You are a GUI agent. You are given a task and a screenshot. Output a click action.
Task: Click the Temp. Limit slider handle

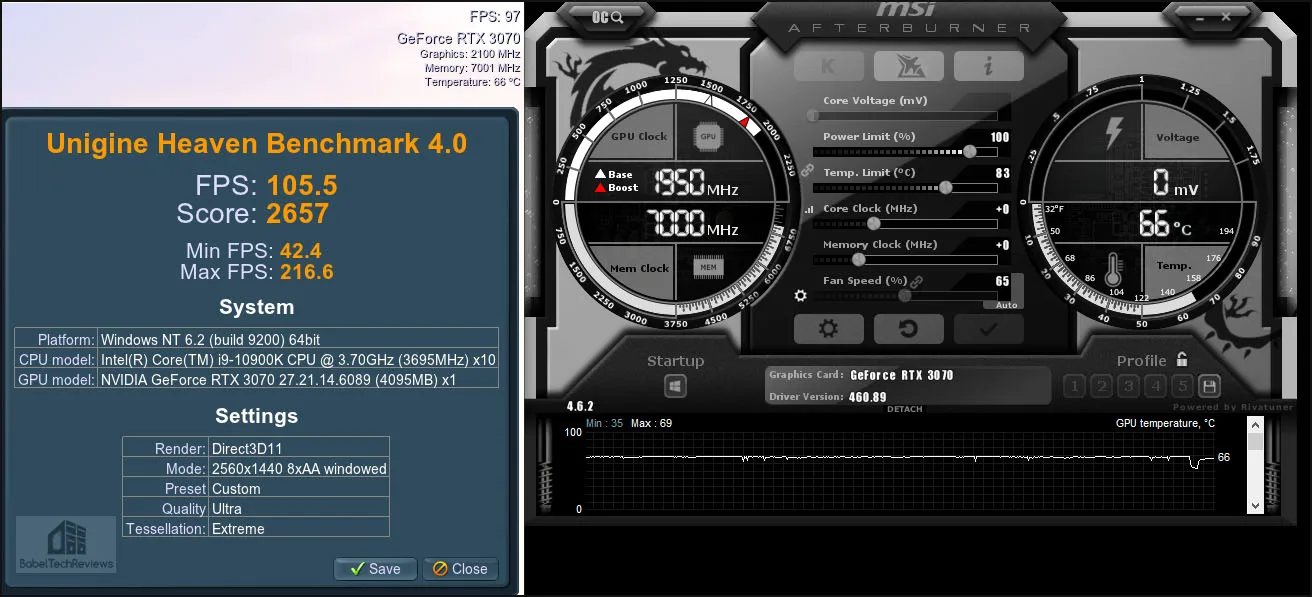click(946, 188)
